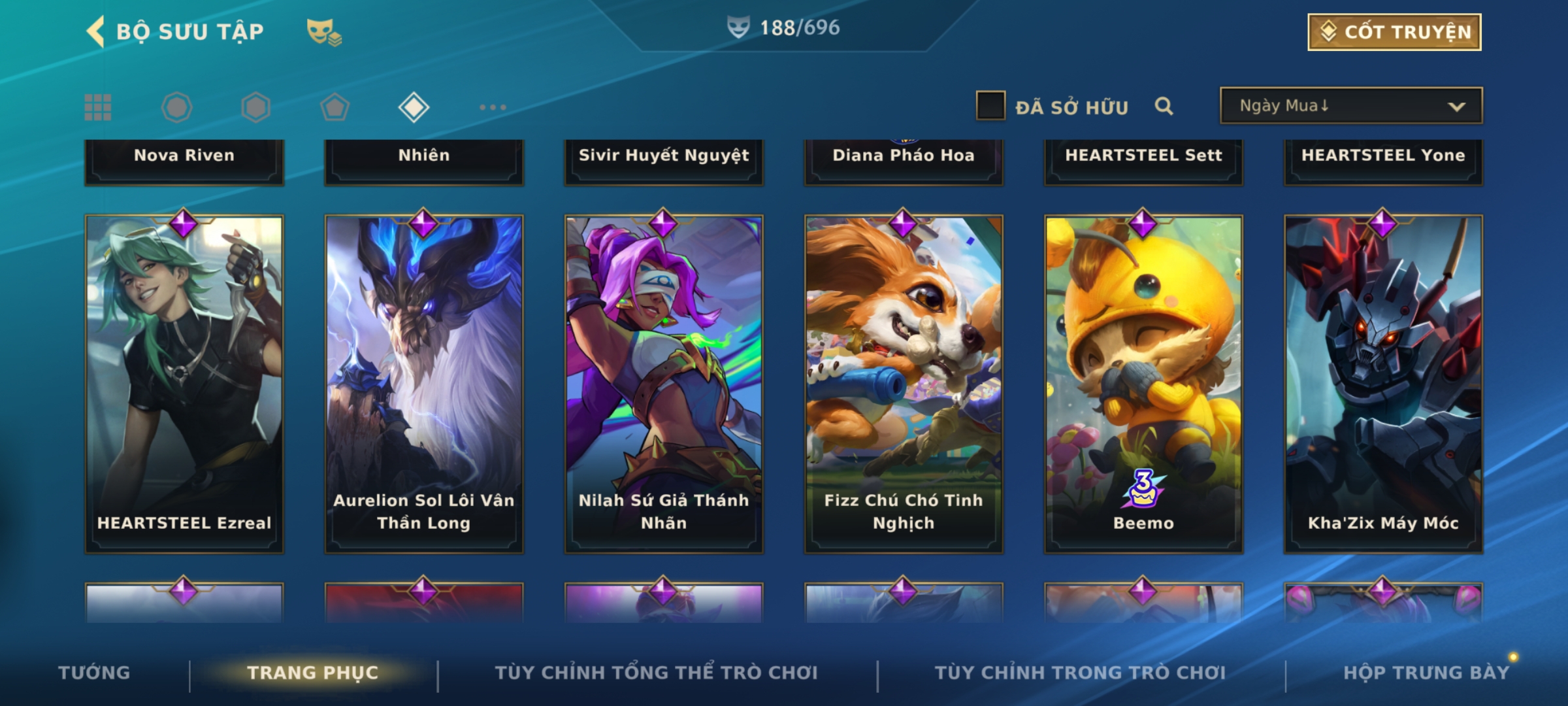Click the magnifying glass search icon
The image size is (1568, 706).
pos(1164,106)
